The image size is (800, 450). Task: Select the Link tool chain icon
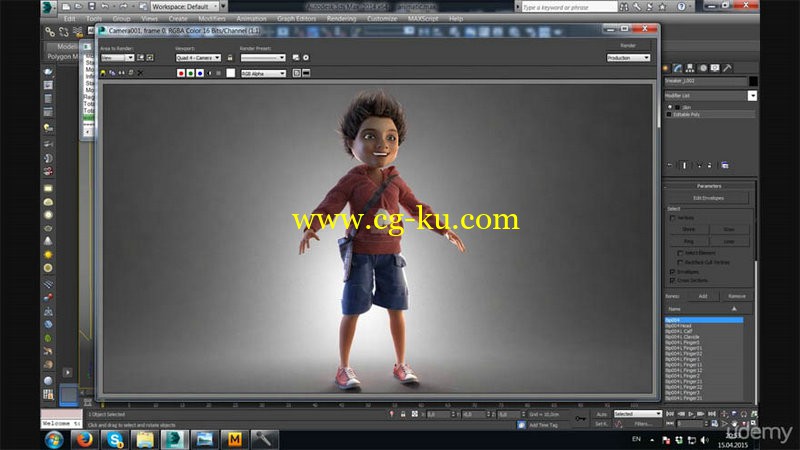pos(49,32)
